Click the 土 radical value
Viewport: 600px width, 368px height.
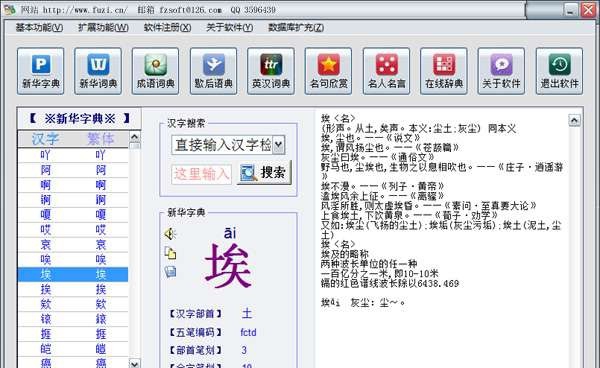click(247, 313)
